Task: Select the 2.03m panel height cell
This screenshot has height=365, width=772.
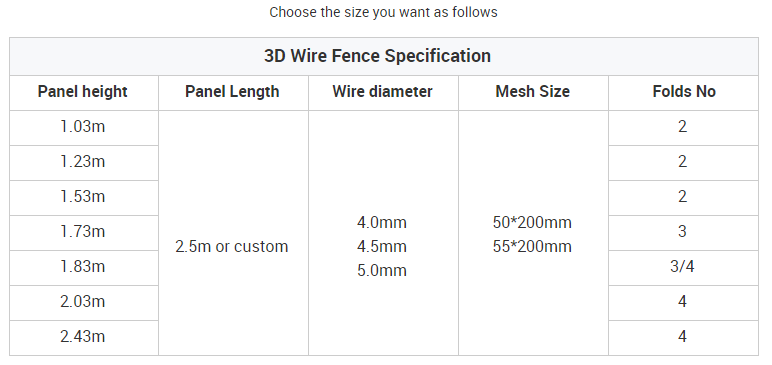Action: tap(83, 302)
